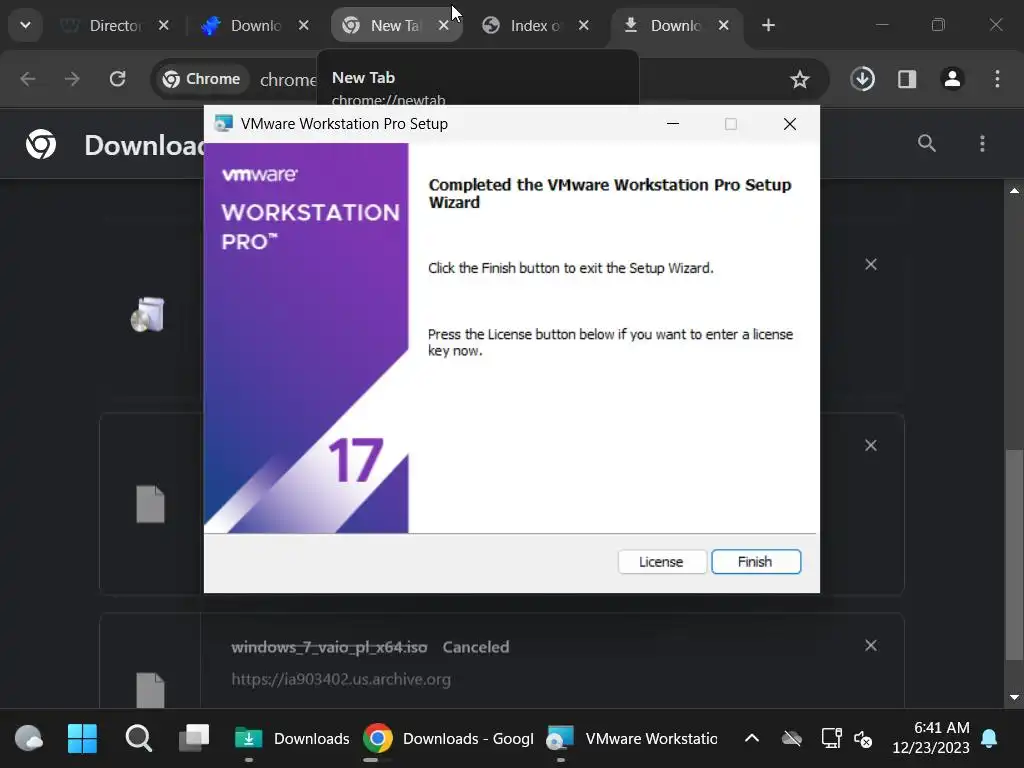
Task: Expand the tab search dropdown chevron
Action: [25, 25]
